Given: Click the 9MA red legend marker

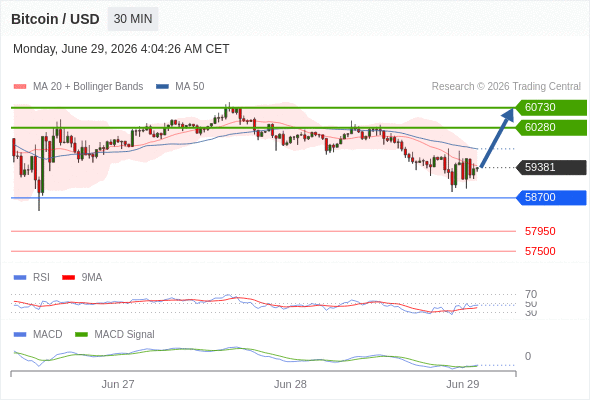Looking at the screenshot, I should pos(68,278).
